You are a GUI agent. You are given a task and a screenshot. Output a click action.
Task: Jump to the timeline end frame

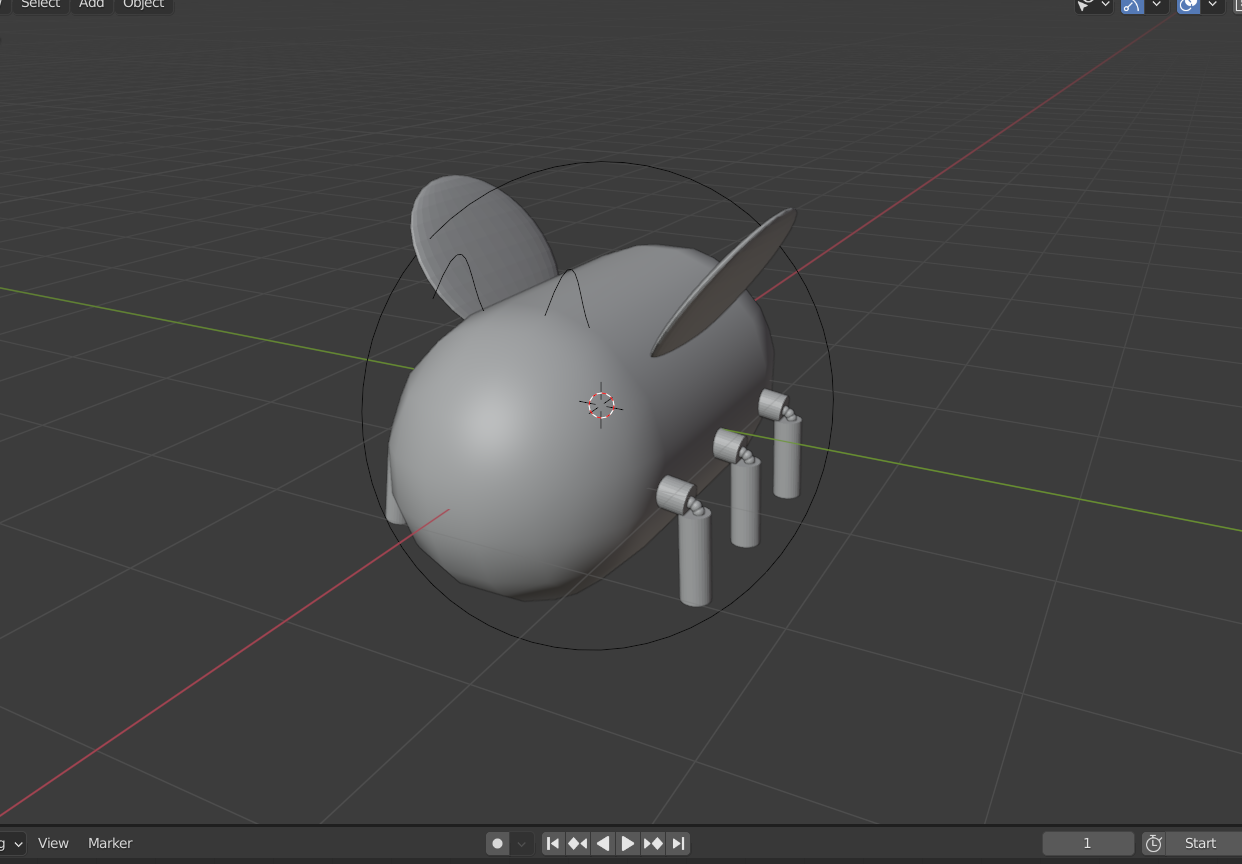point(678,843)
